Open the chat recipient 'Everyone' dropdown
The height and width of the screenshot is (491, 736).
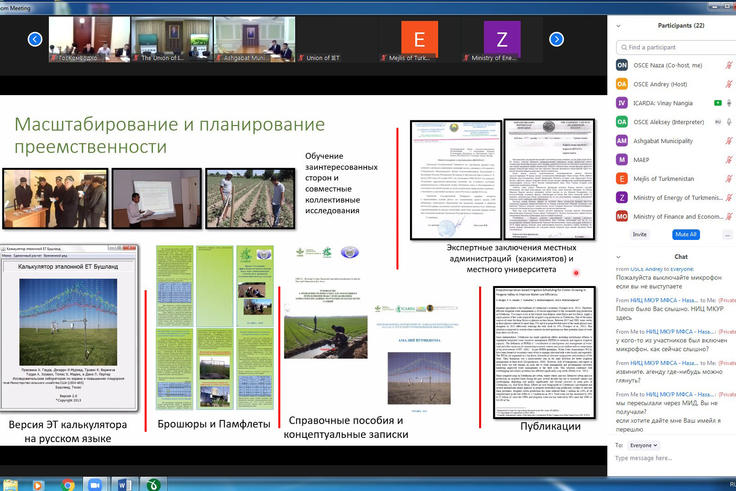(x=644, y=444)
